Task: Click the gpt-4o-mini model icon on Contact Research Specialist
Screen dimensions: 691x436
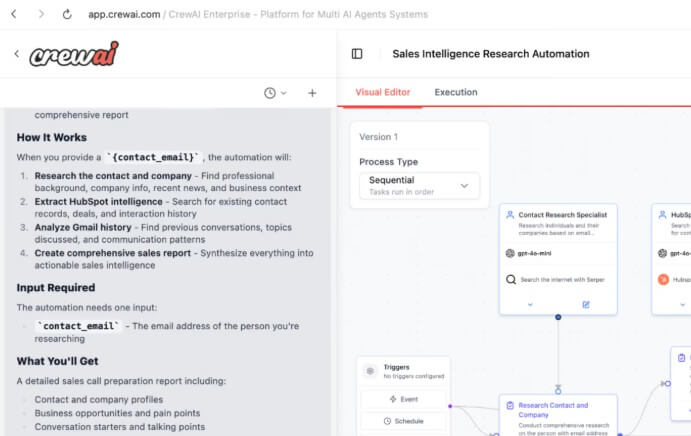Action: (x=510, y=253)
